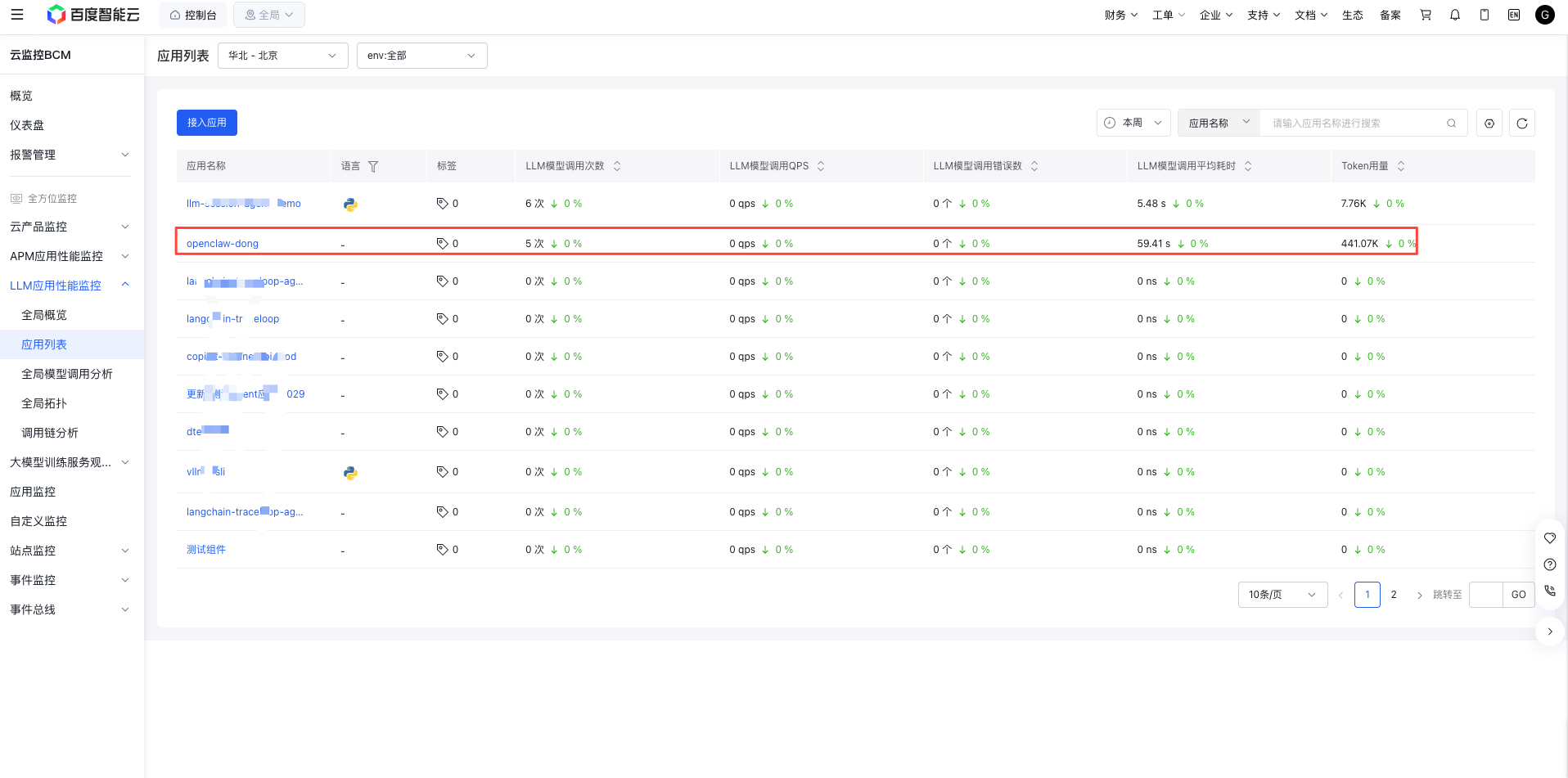Select 全局模型调用分析 in the sidebar
The width and height of the screenshot is (1568, 778).
pos(67,374)
